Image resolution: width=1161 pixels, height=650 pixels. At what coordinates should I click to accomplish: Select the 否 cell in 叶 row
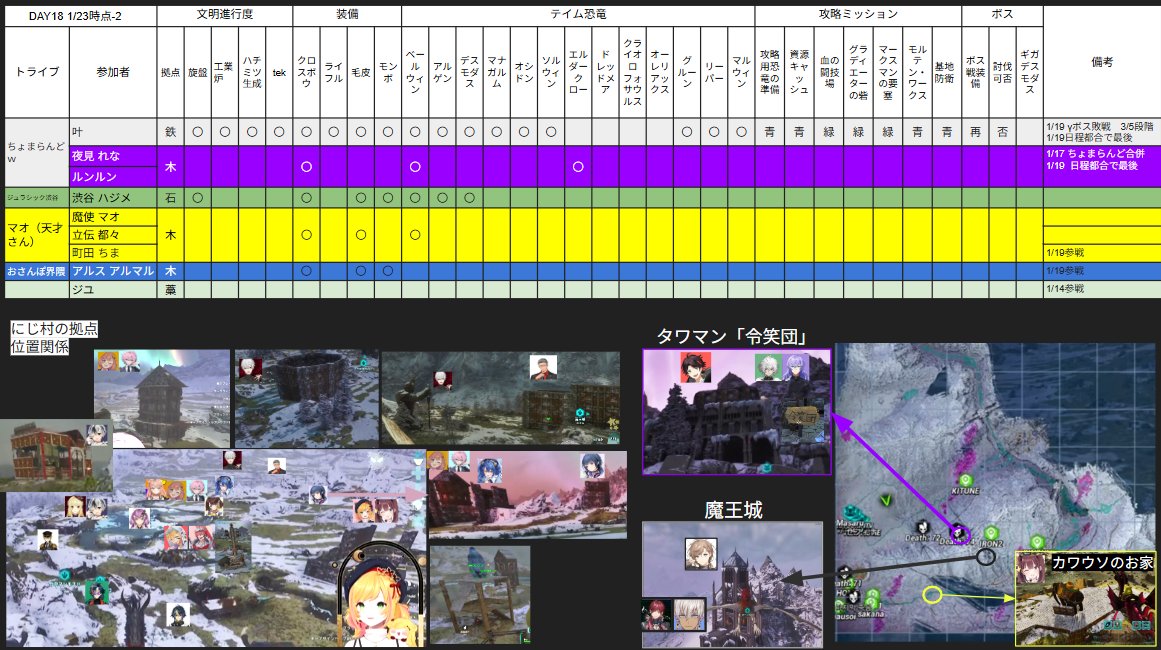[1002, 132]
